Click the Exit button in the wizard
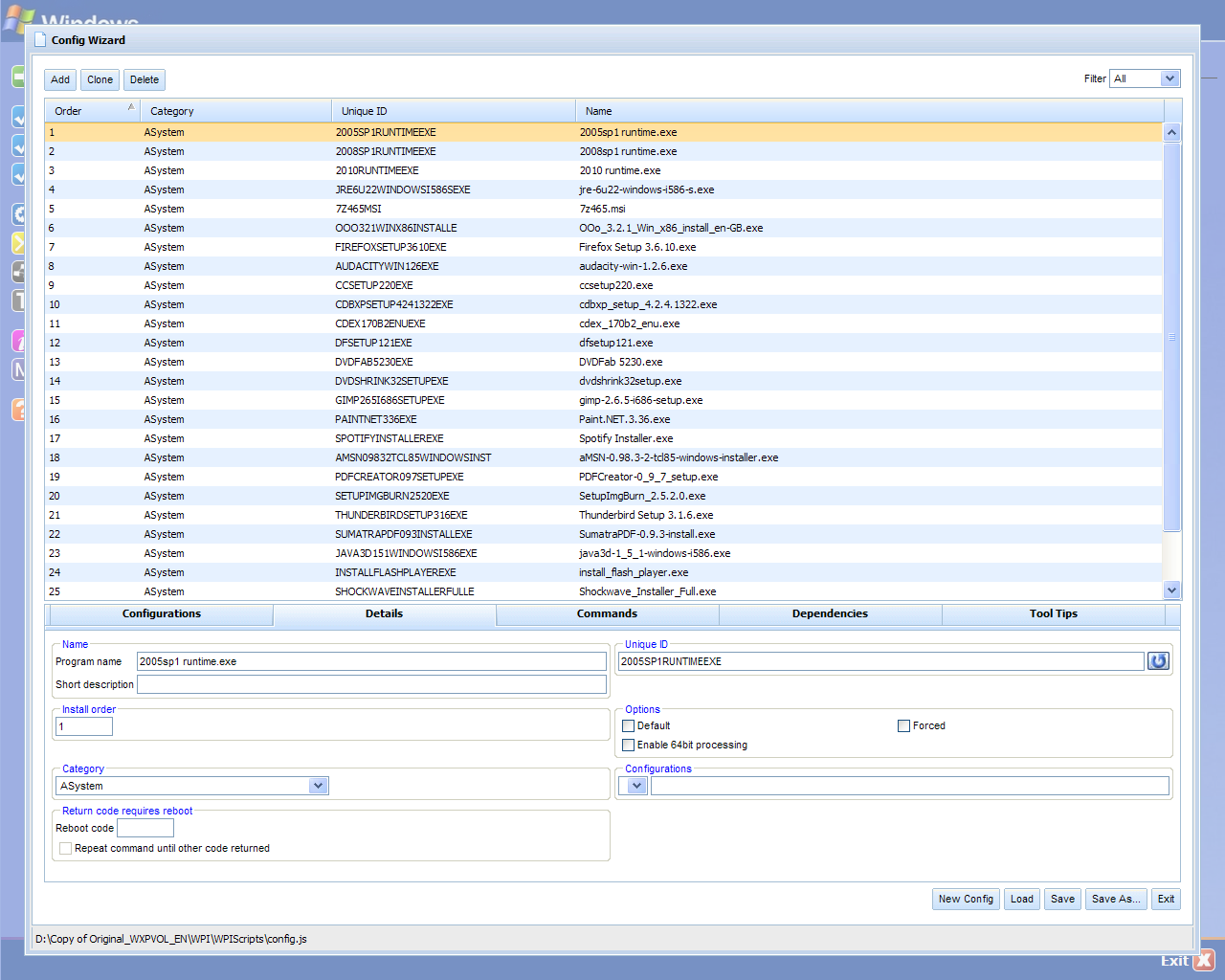Viewport: 1225px width, 980px height. (1166, 899)
